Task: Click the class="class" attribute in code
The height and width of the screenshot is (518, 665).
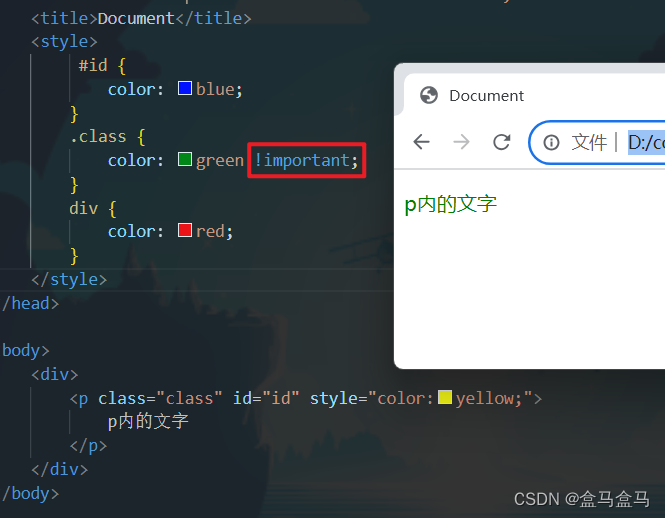Action: point(160,398)
